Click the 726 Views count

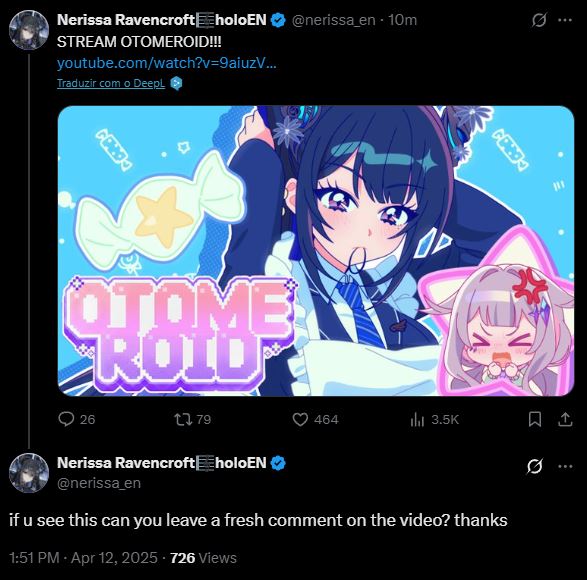pyautogui.click(x=203, y=558)
